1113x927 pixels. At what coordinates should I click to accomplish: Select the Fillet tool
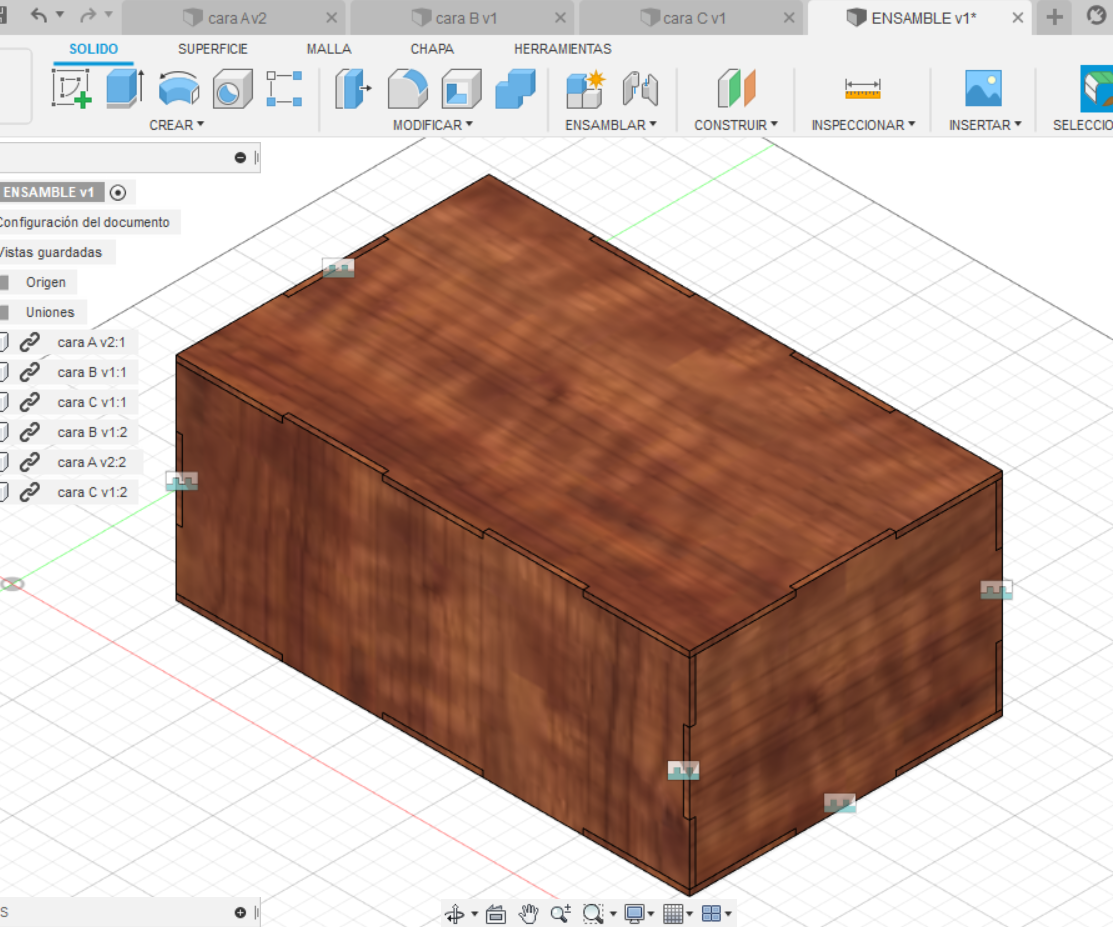coord(407,89)
